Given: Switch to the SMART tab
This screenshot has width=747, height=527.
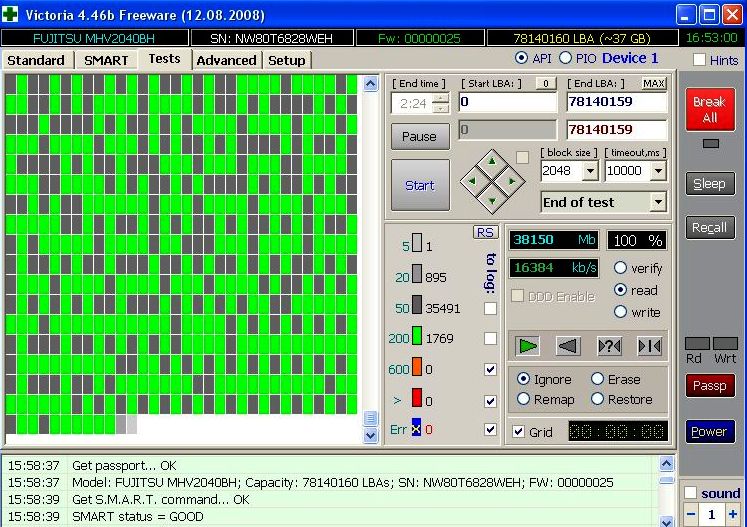Looking at the screenshot, I should [105, 60].
